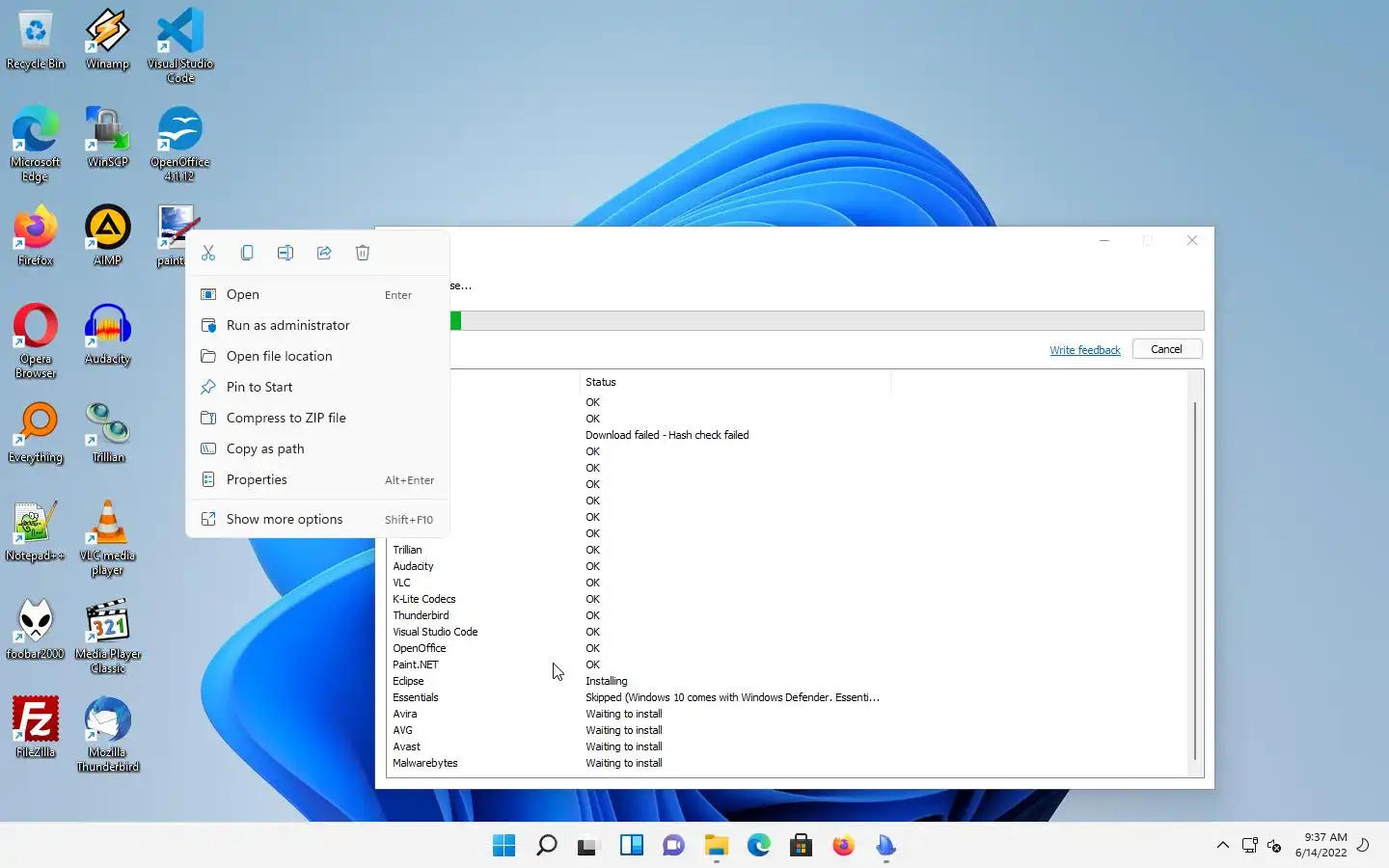Screen dimensions: 1389x868
Task: Click the 'Download failed - Hash check failed' status
Action: tap(667, 435)
